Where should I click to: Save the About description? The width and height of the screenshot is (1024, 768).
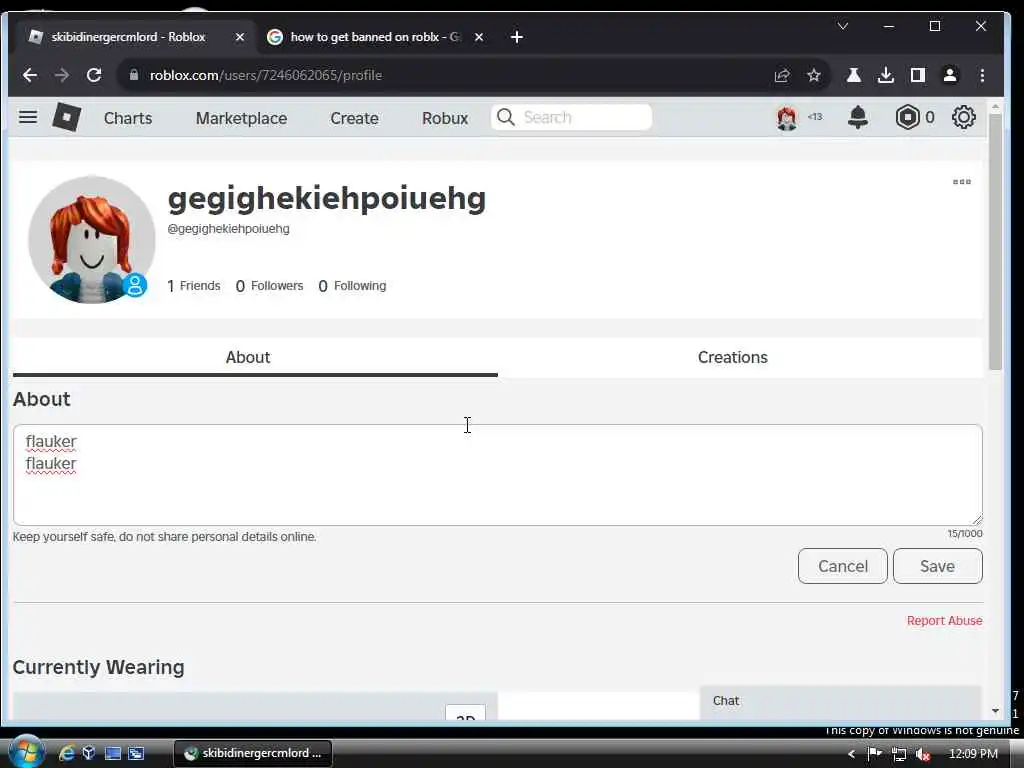tap(937, 566)
